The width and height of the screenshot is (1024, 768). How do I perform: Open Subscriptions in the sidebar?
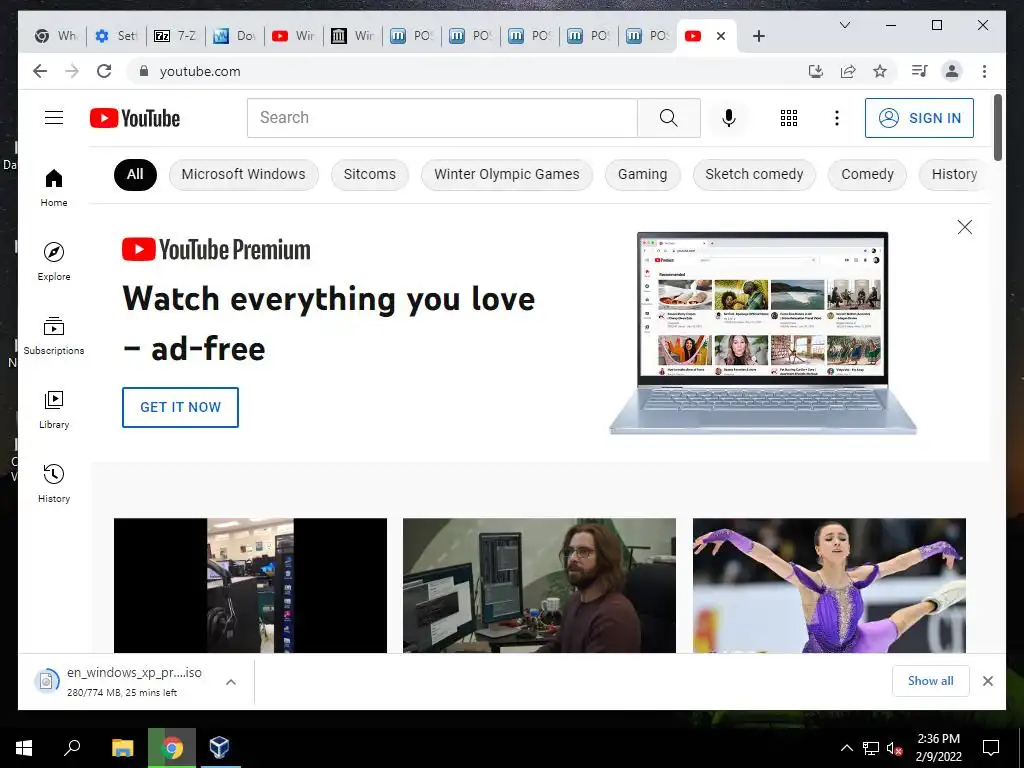[54, 336]
